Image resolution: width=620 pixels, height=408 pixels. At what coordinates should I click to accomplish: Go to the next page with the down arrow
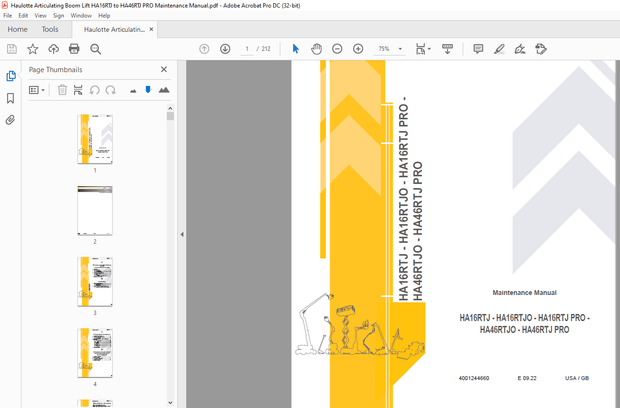(x=225, y=49)
